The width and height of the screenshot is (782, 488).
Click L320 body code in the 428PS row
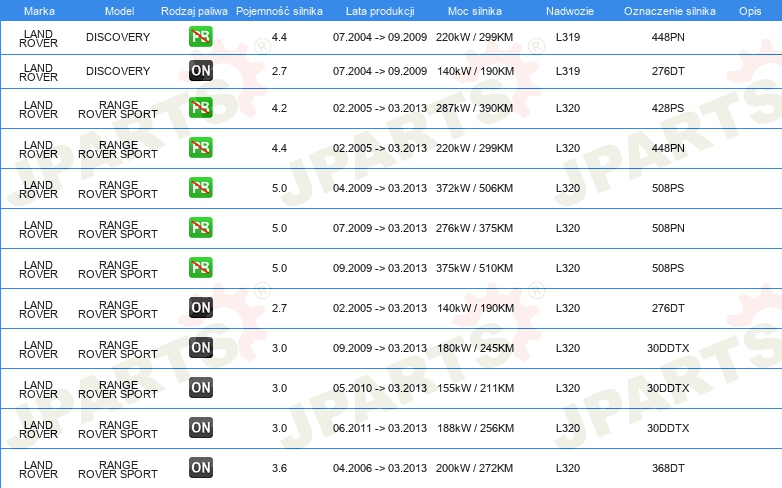point(568,108)
